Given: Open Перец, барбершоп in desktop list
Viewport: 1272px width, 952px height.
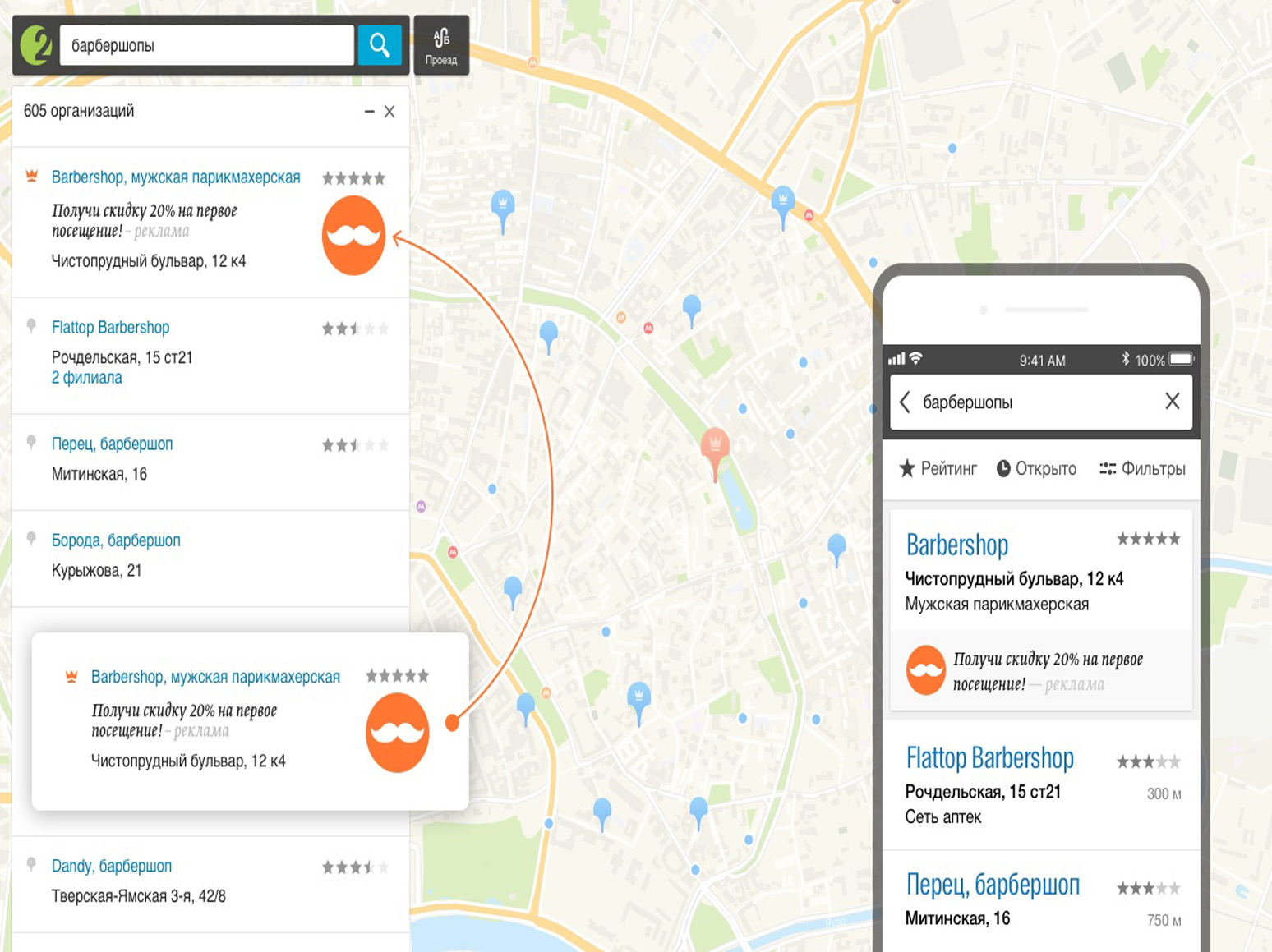Looking at the screenshot, I should coord(112,444).
